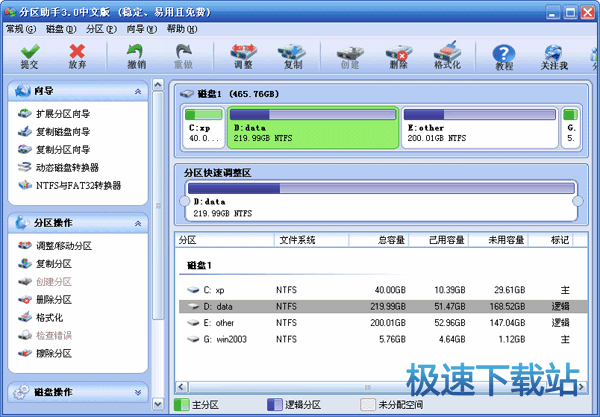The image size is (600, 417).
Task: Click the 未分配空间 legend swatch
Action: click(x=368, y=405)
